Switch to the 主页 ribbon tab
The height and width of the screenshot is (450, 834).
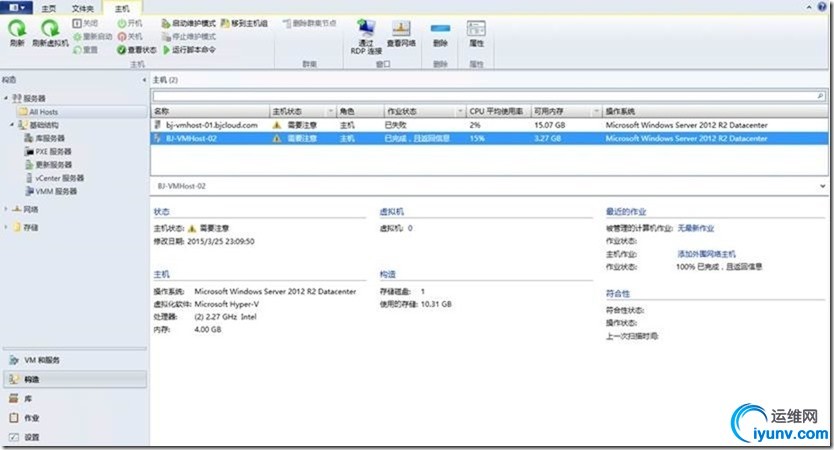tap(48, 9)
